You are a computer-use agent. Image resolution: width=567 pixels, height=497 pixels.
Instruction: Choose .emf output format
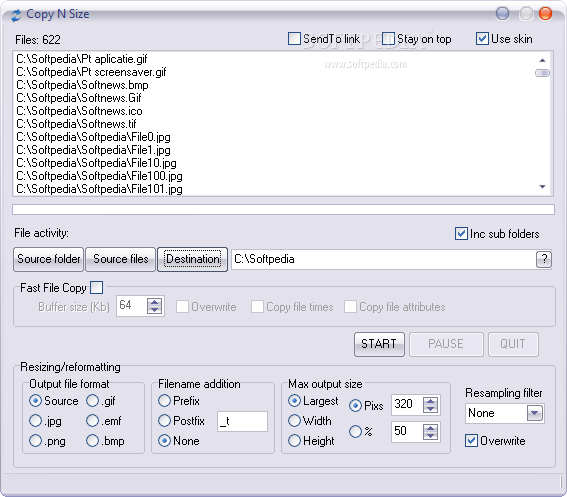(93, 421)
